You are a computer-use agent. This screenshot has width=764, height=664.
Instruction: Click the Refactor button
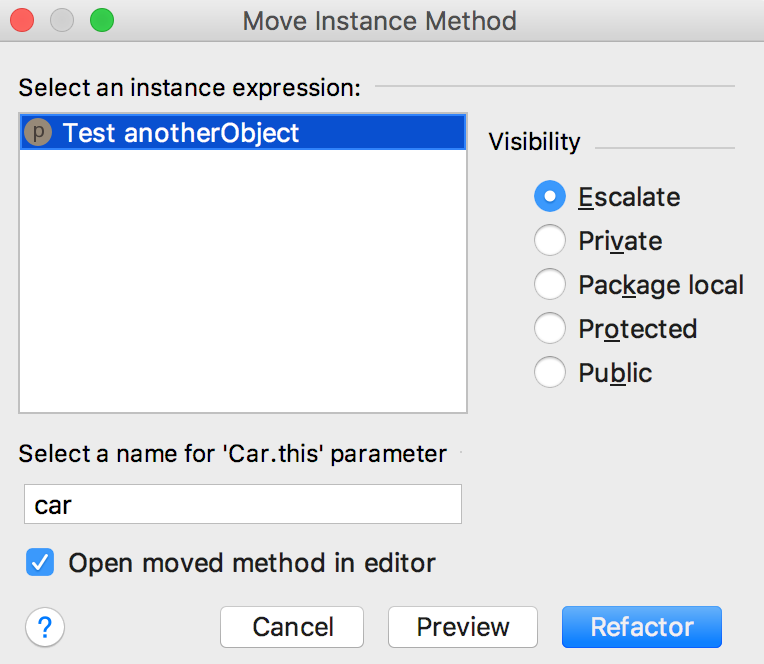(x=642, y=627)
